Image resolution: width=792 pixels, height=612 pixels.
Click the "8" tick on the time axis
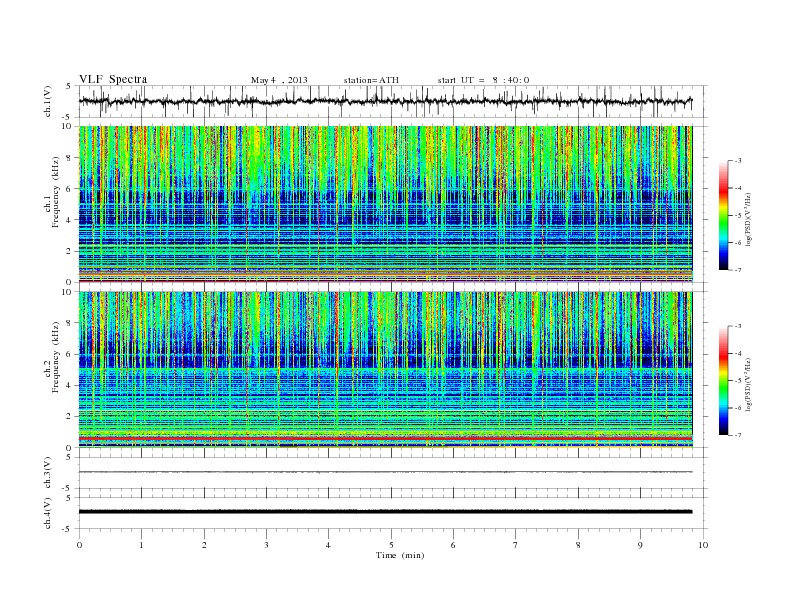tap(578, 545)
